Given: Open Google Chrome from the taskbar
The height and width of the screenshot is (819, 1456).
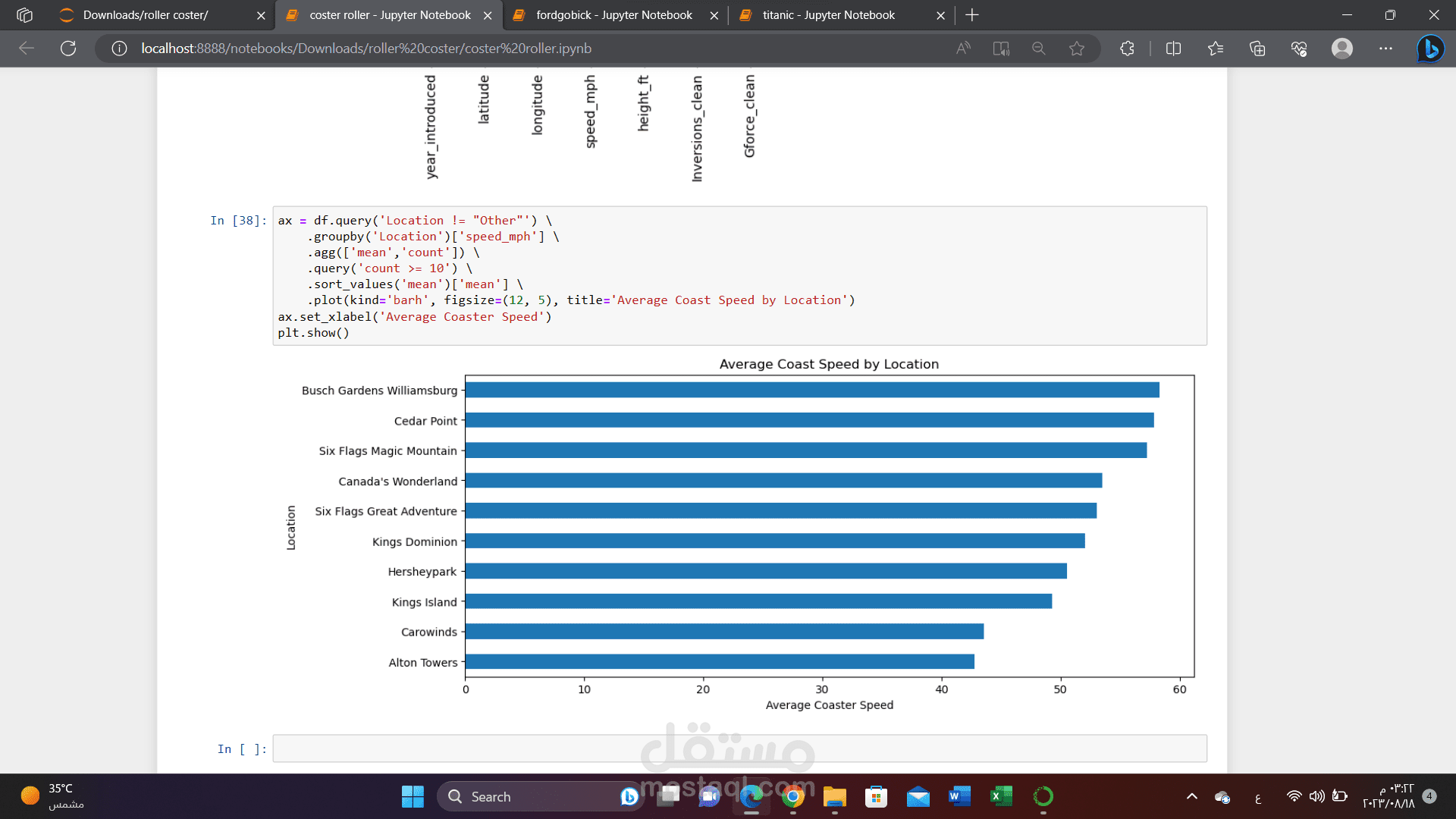Looking at the screenshot, I should tap(793, 796).
